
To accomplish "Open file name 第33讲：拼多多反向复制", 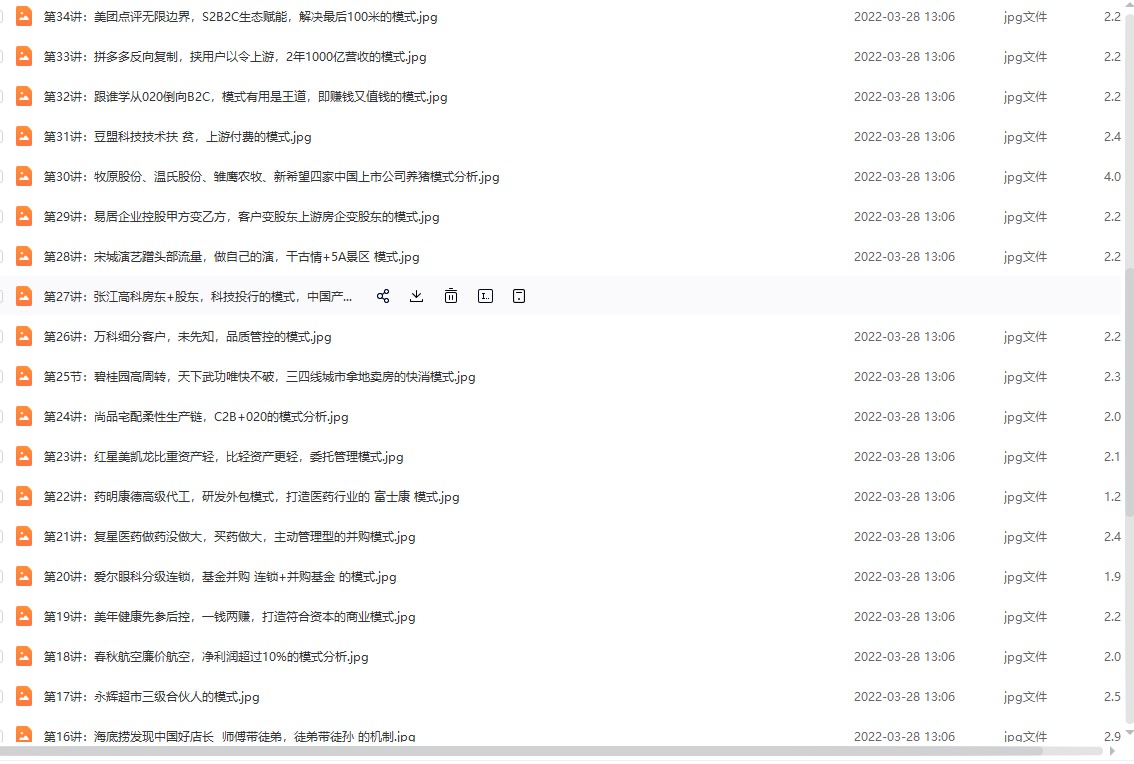I will point(235,56).
